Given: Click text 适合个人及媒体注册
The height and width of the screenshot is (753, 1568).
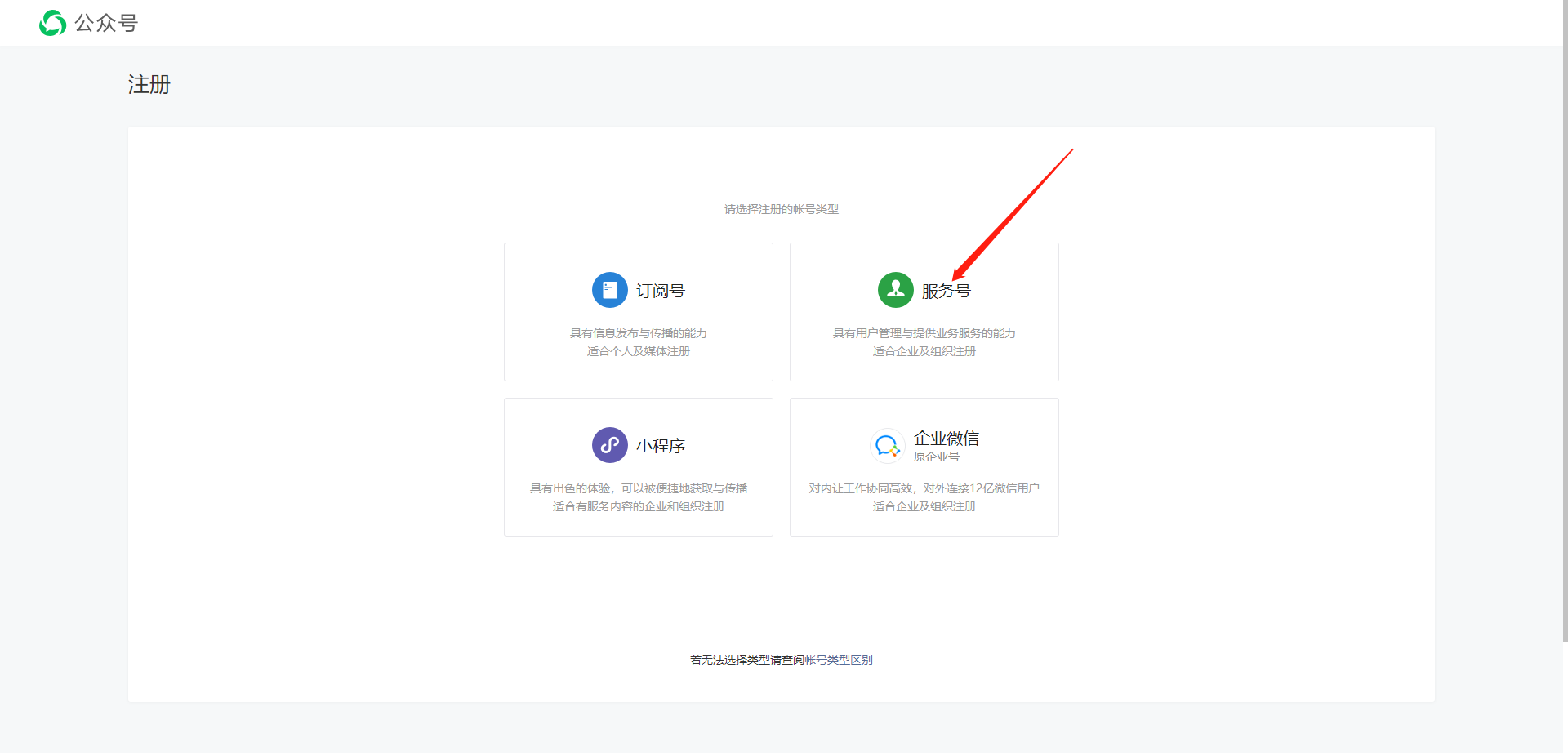Looking at the screenshot, I should coord(639,351).
